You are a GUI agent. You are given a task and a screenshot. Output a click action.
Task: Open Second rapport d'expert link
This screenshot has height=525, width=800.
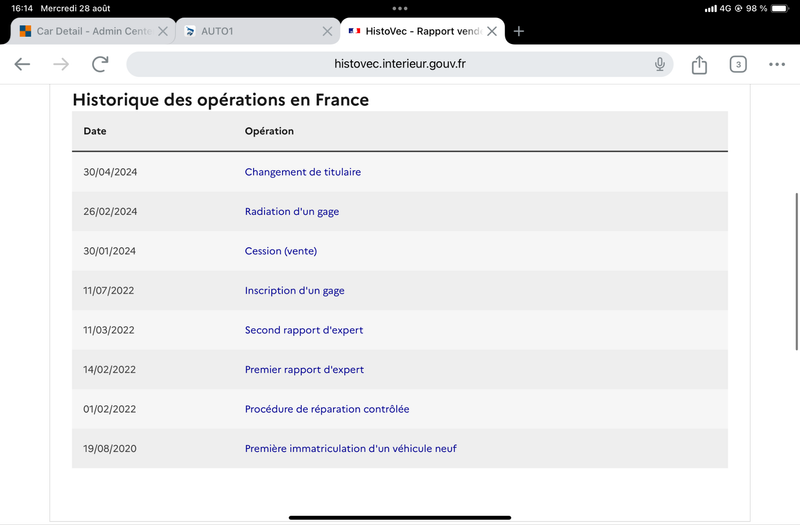304,330
